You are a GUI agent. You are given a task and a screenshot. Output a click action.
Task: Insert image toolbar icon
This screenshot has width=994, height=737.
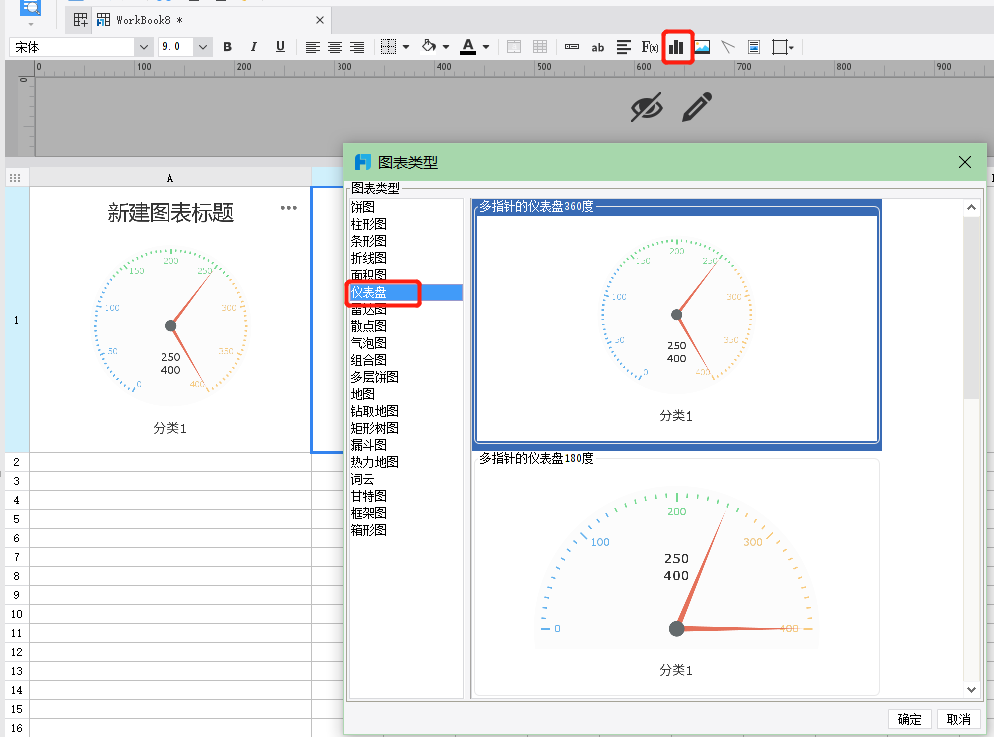[702, 47]
